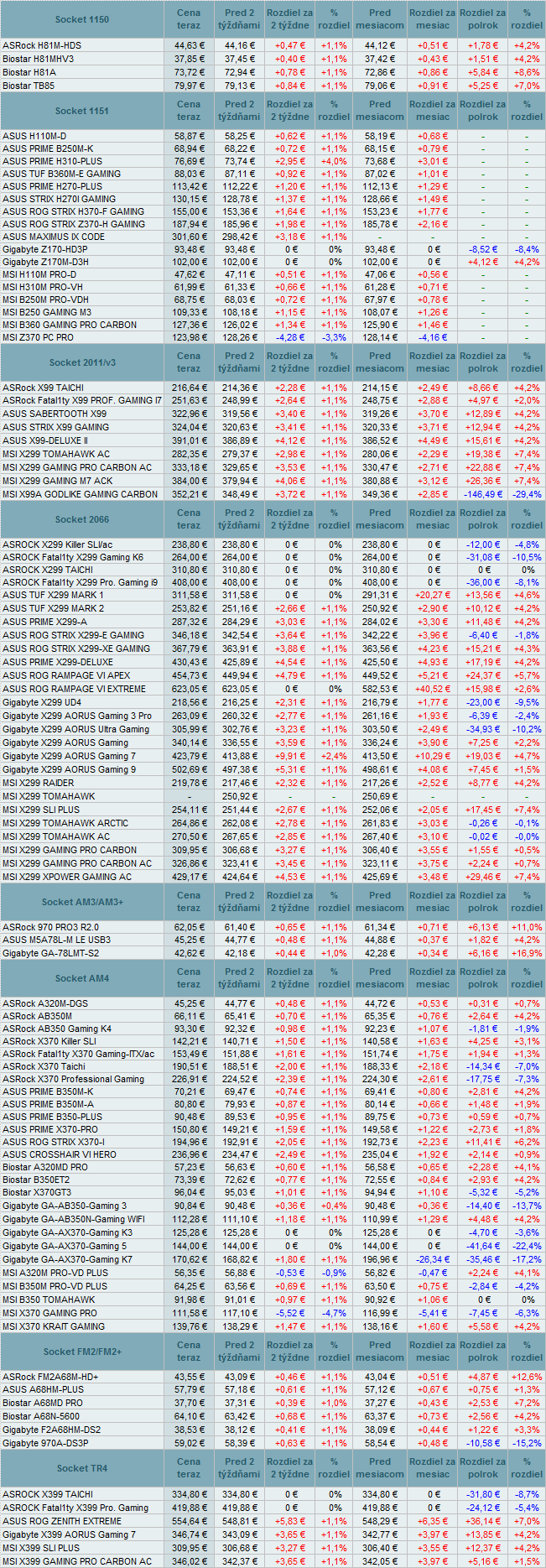Click Gigabyte GA-78LMT-S2 percent difference +16,9%
The height and width of the screenshot is (1568, 546).
(527, 953)
